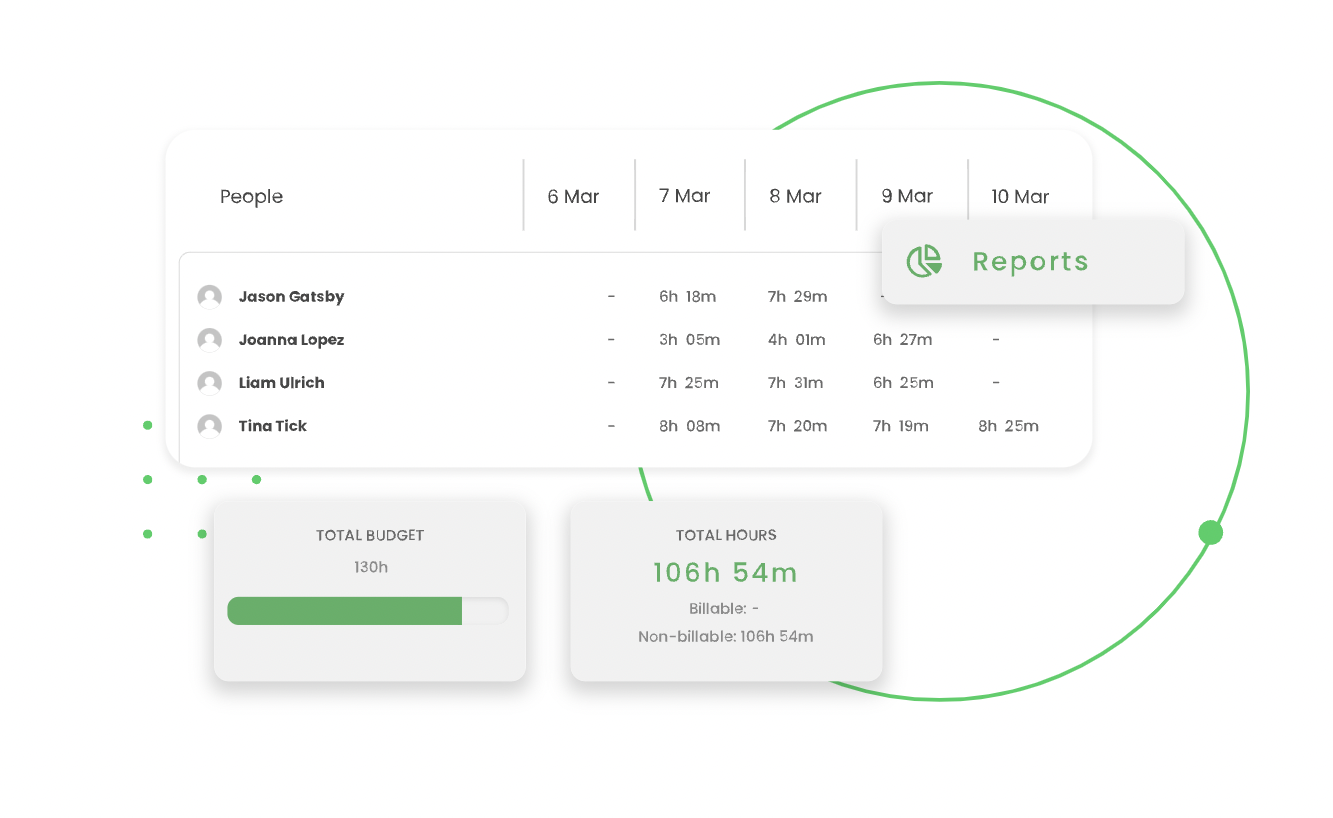This screenshot has height=818, width=1333.
Task: Open the Reports button
Action: point(1031,262)
